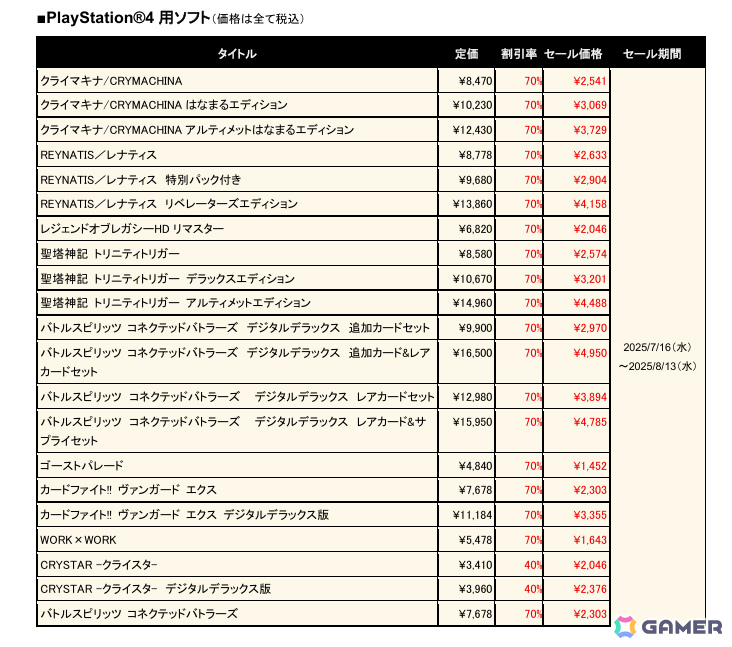Screen dimensions: 732x647
Task: Click list price ¥8,470
Action: point(475,81)
